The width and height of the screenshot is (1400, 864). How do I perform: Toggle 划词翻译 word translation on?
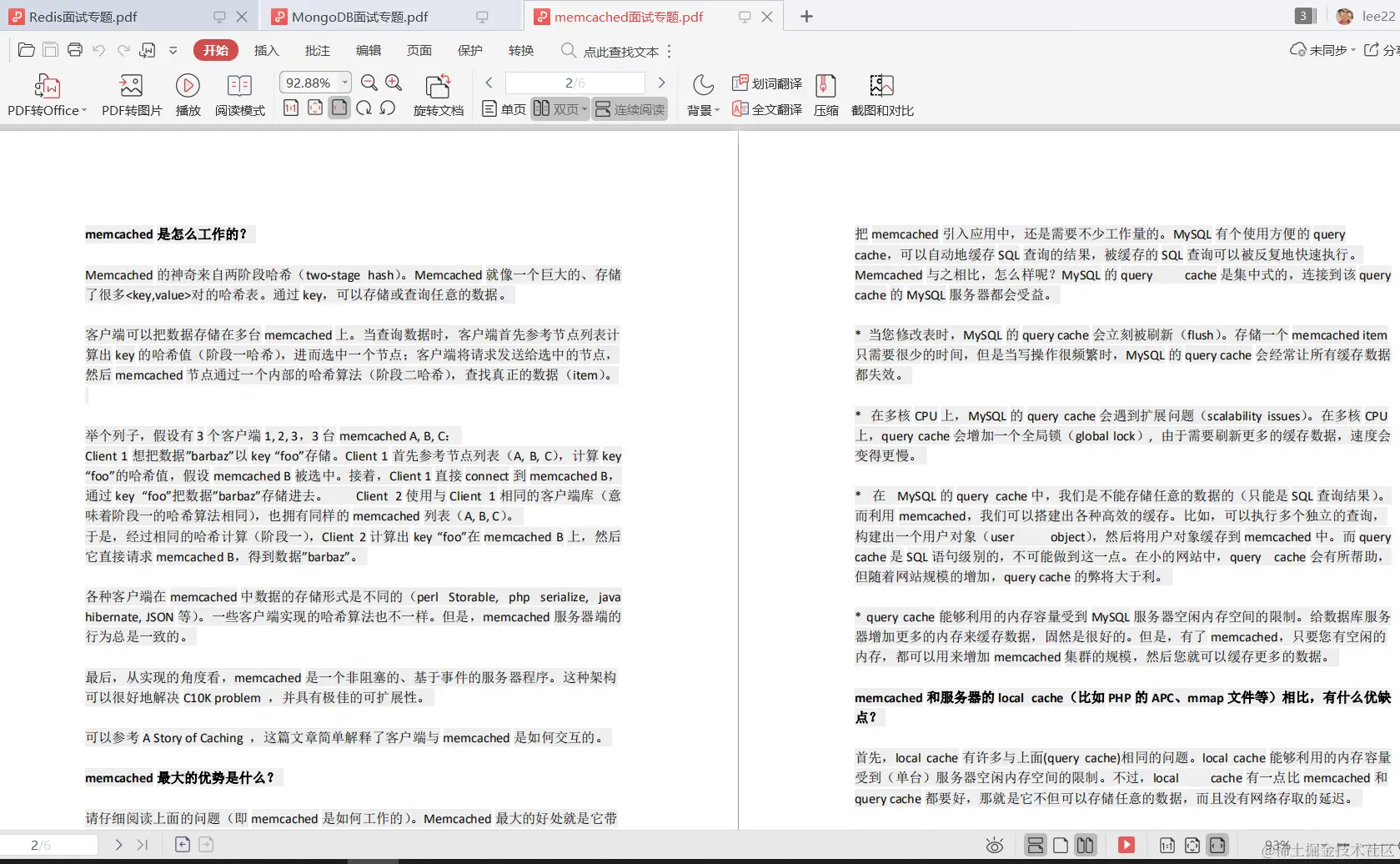point(765,83)
